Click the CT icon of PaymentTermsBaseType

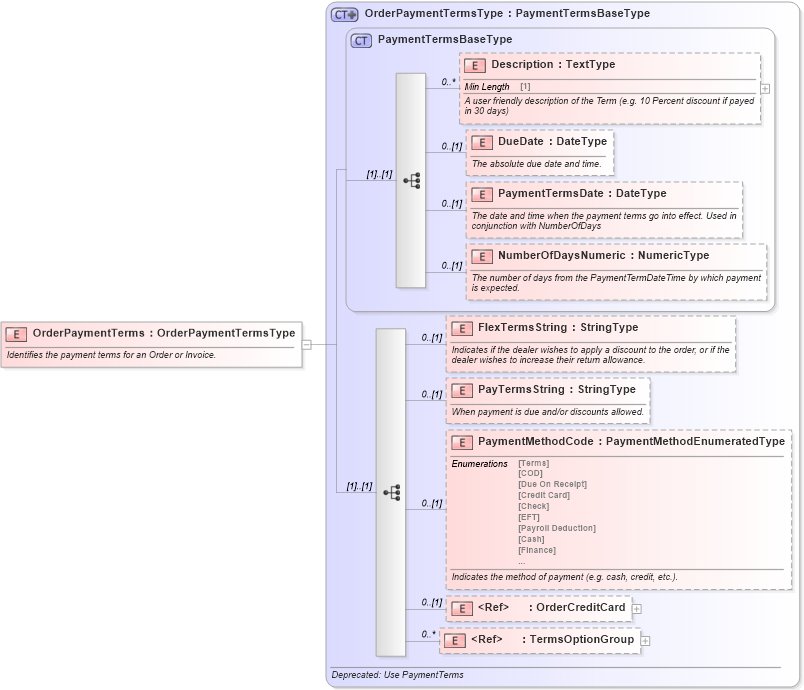tap(359, 41)
